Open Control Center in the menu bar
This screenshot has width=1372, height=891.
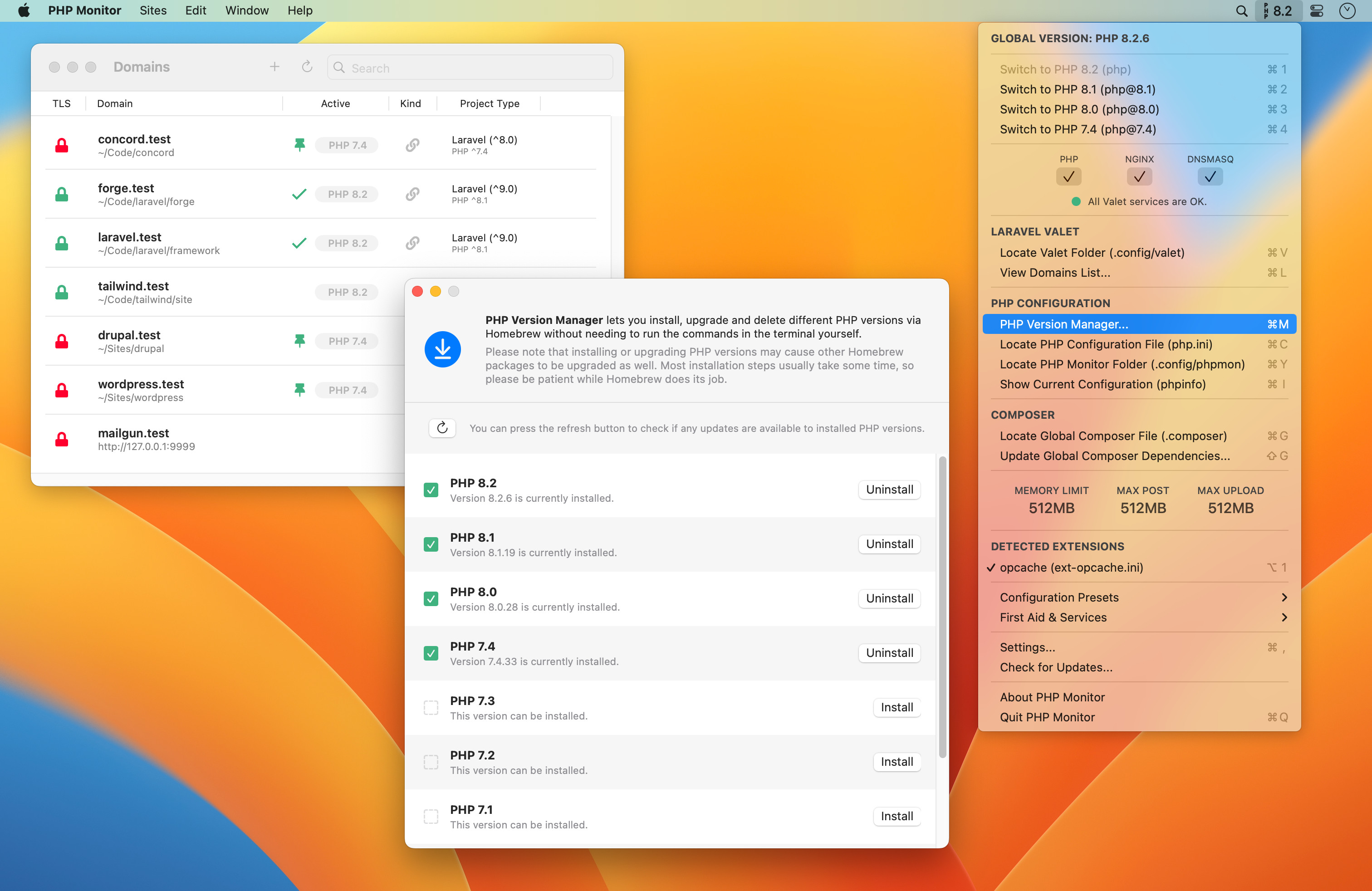click(1317, 10)
